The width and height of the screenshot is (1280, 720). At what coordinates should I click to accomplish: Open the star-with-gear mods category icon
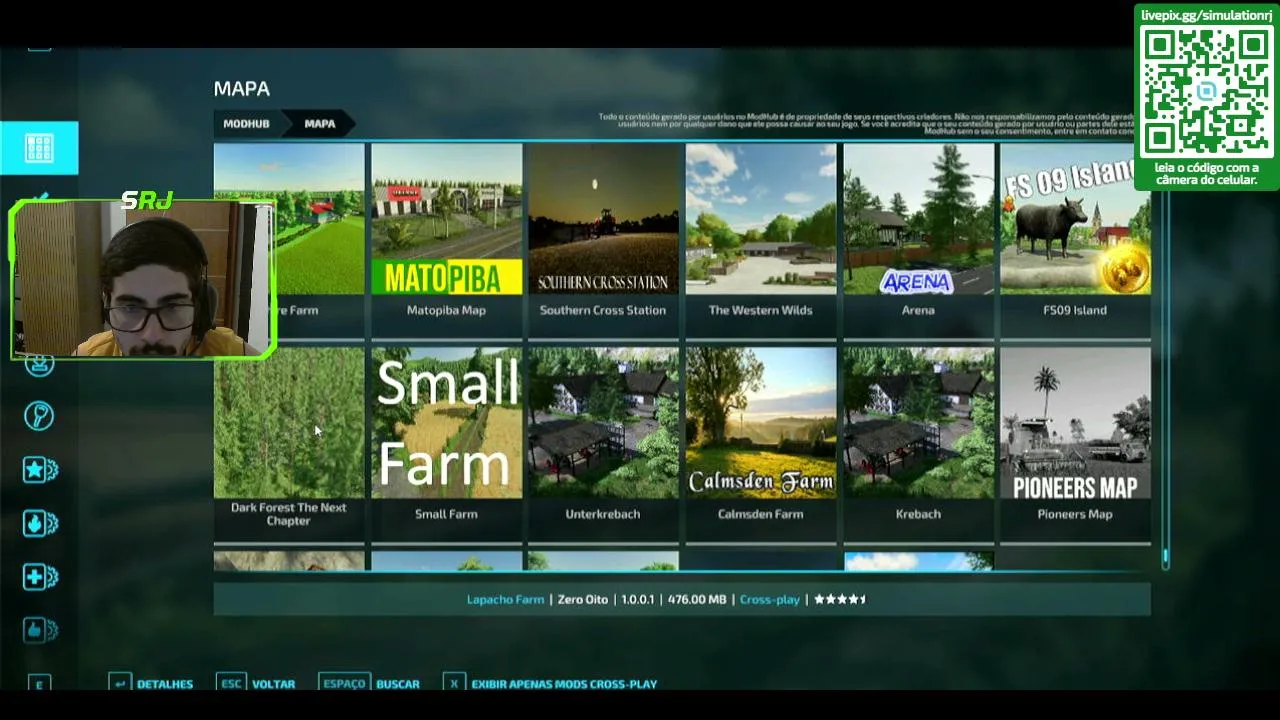40,470
